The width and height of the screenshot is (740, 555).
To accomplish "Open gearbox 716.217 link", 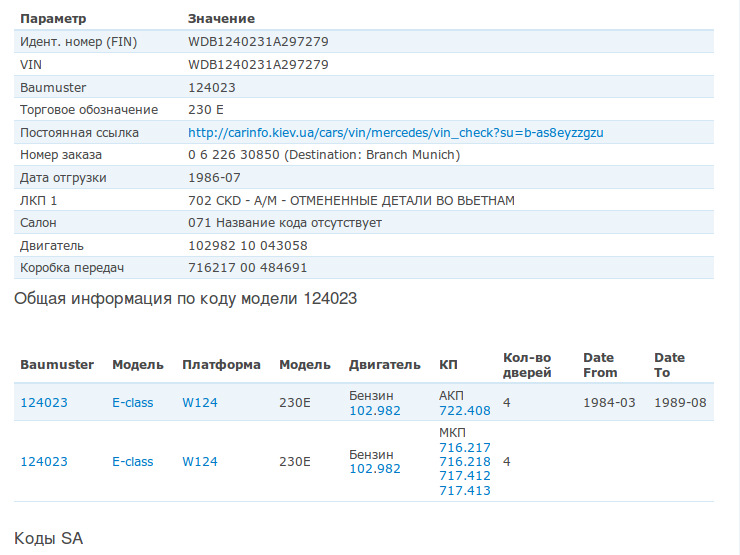I will 465,447.
